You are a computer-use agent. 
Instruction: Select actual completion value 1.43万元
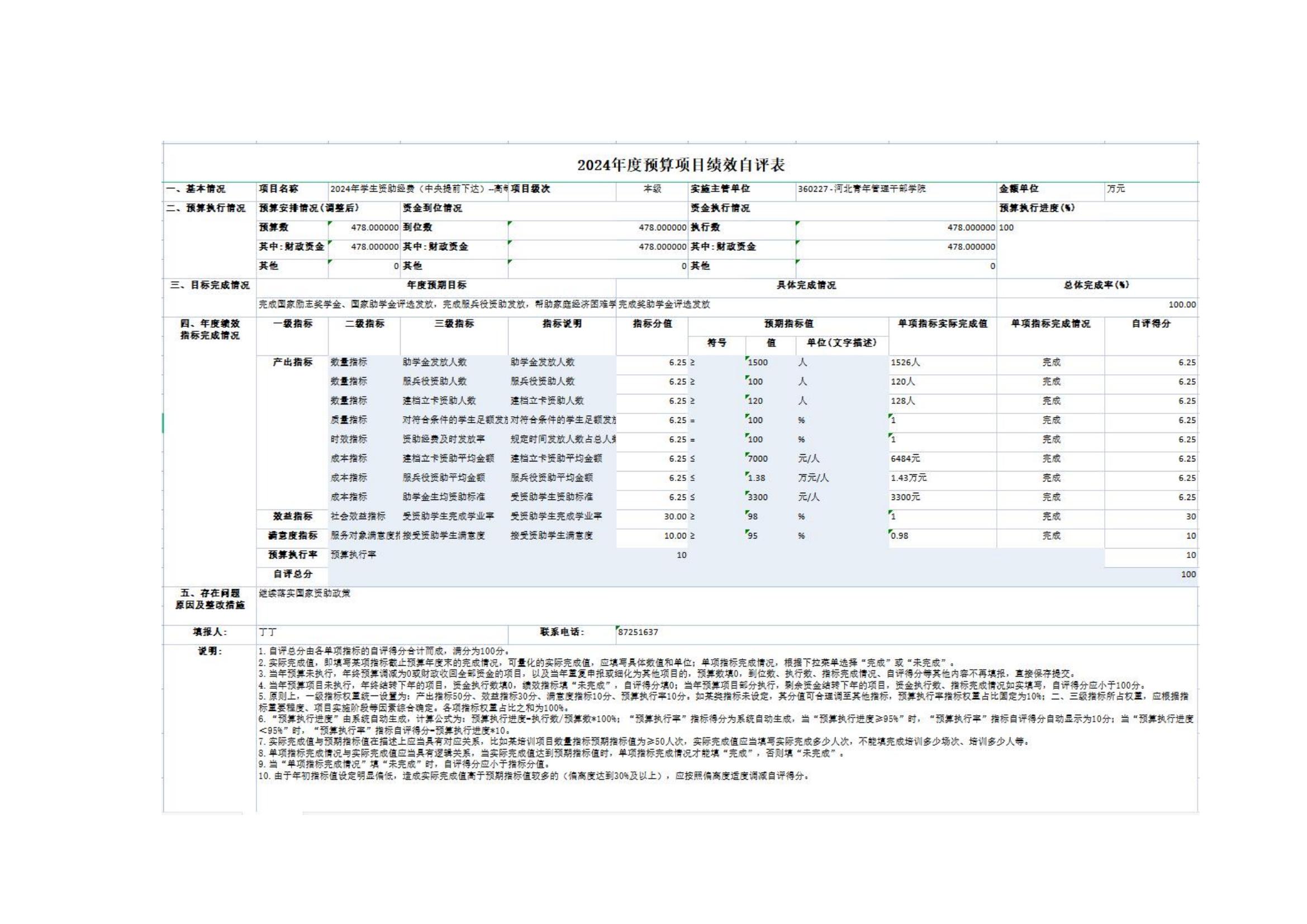[909, 478]
